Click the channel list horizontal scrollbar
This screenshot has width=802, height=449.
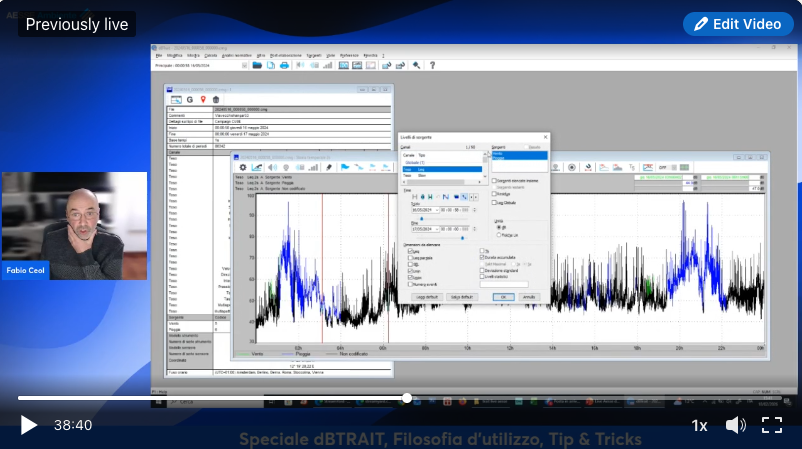tap(444, 182)
